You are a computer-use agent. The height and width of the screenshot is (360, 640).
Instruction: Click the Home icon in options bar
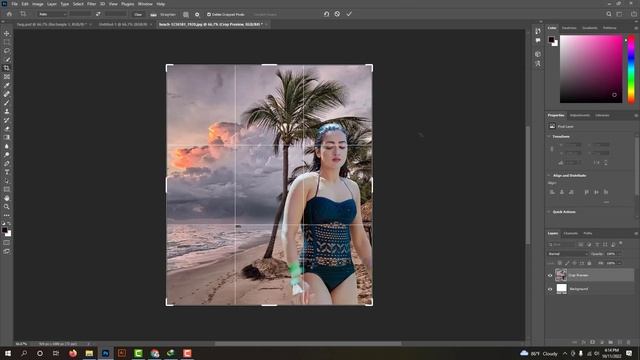click(9, 14)
